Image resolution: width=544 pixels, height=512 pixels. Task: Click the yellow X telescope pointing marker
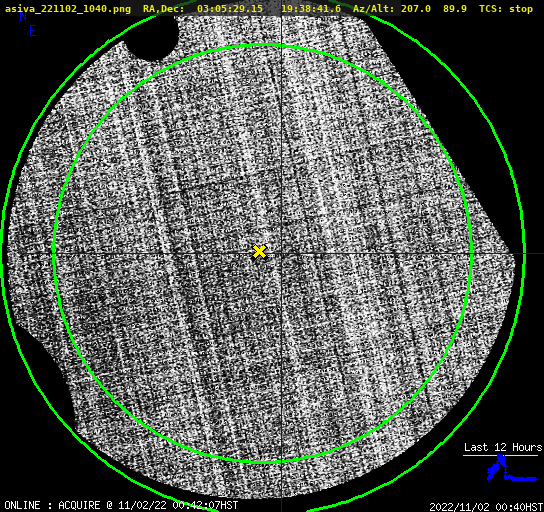pos(260,251)
